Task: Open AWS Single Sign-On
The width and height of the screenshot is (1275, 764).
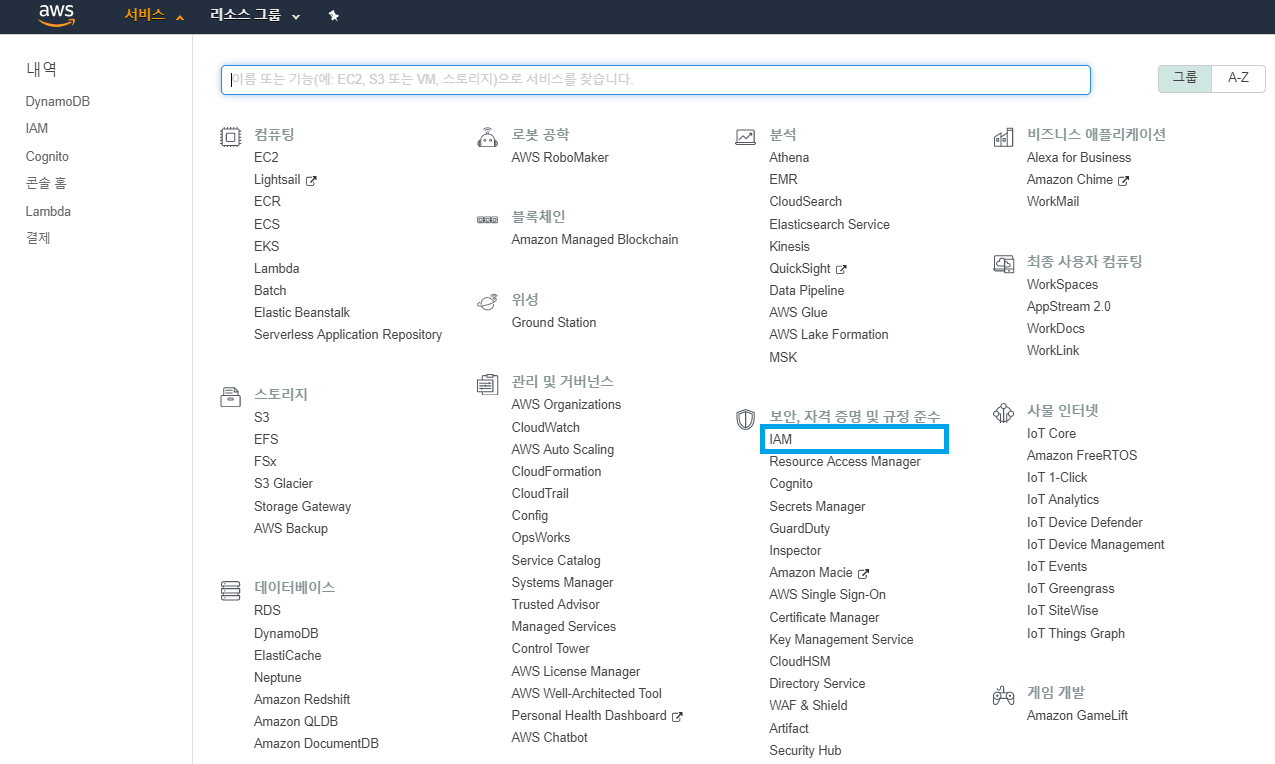Action: pyautogui.click(x=827, y=595)
